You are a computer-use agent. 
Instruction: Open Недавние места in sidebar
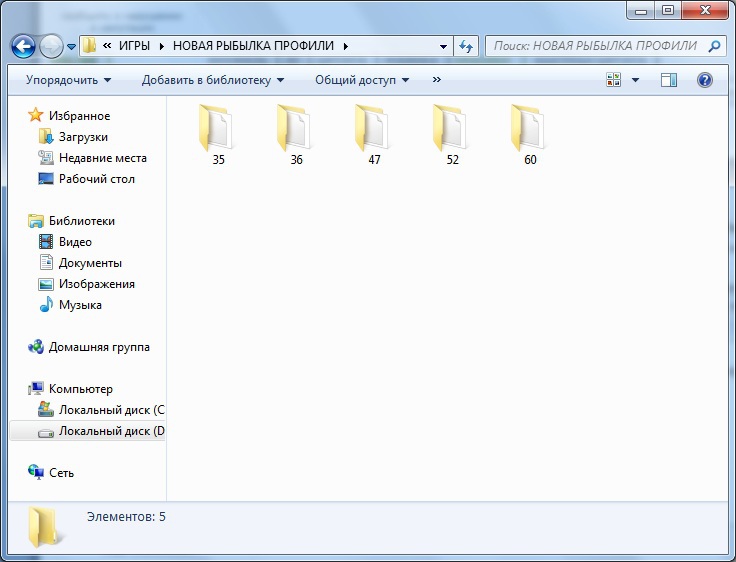pos(103,158)
